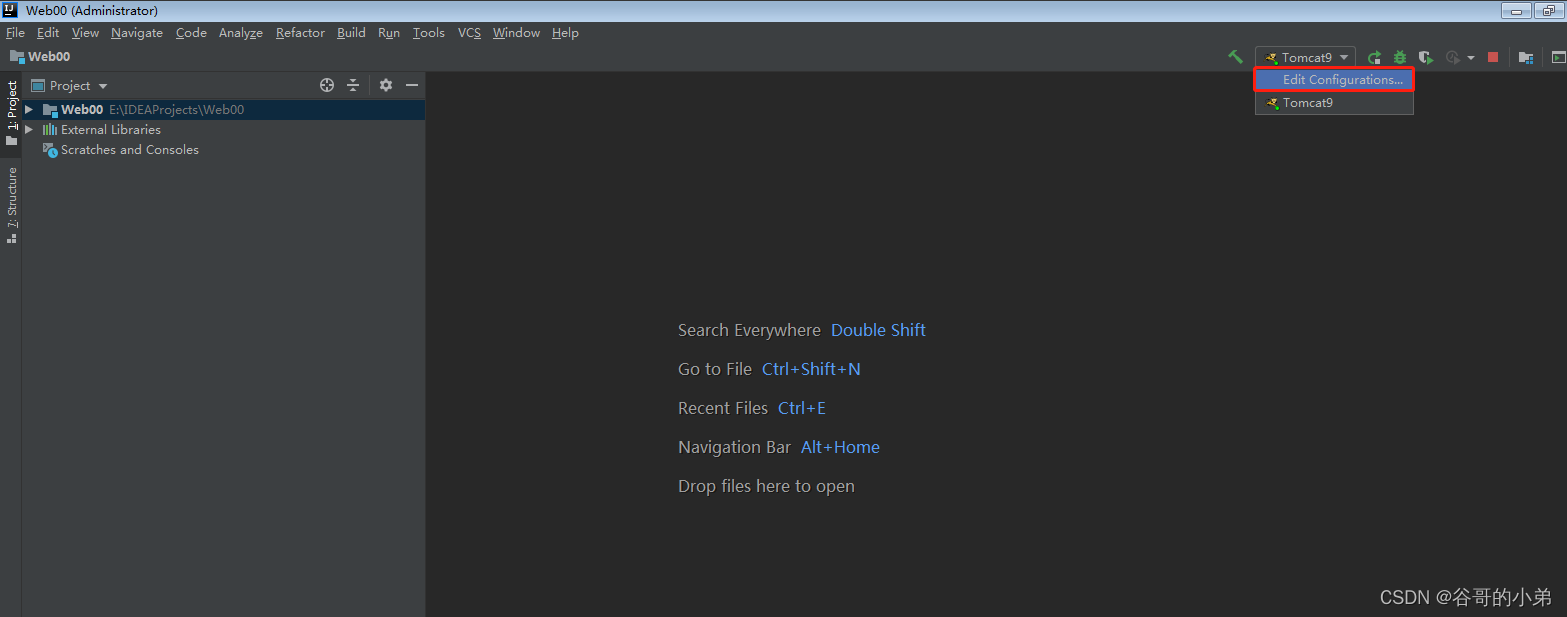Open the Build menu
Screen dimensions: 1567x617
(x=351, y=33)
